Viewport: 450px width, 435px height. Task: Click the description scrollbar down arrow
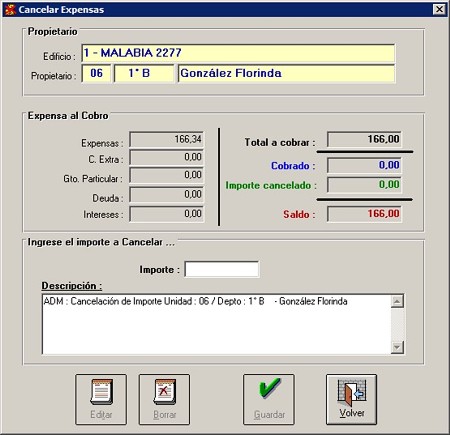coord(397,347)
